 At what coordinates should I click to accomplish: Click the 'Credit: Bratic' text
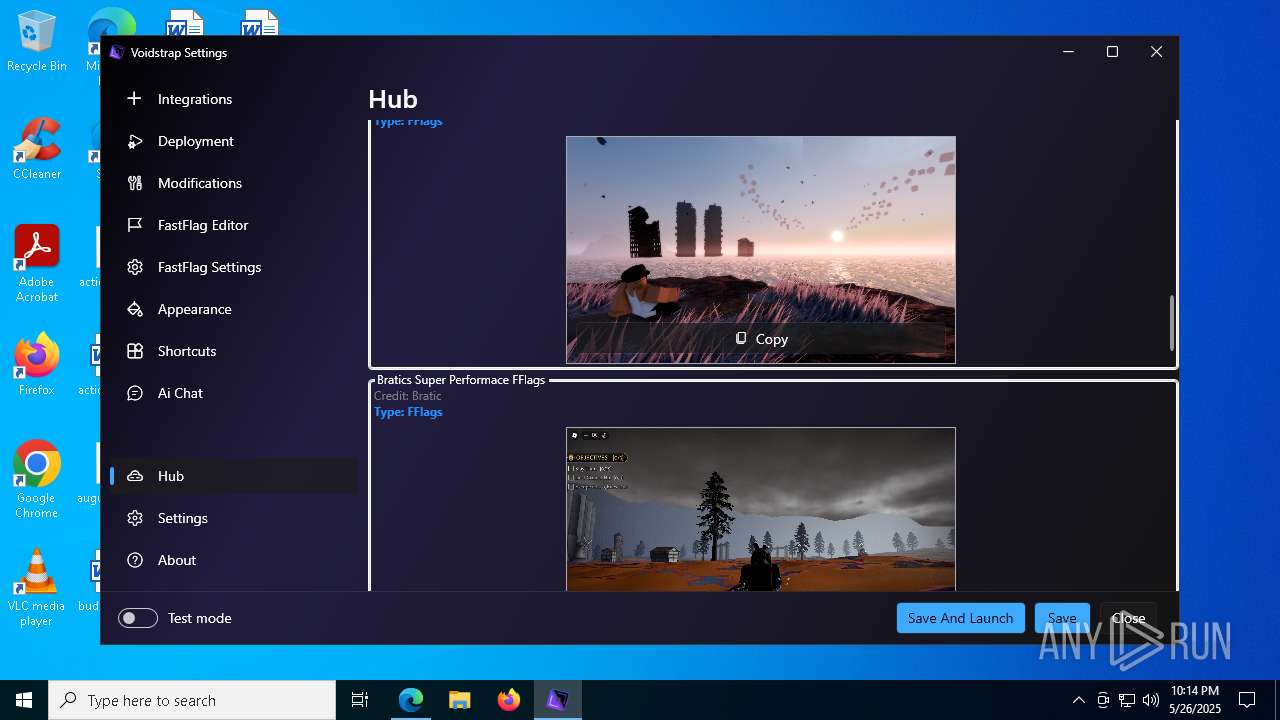[x=408, y=396]
